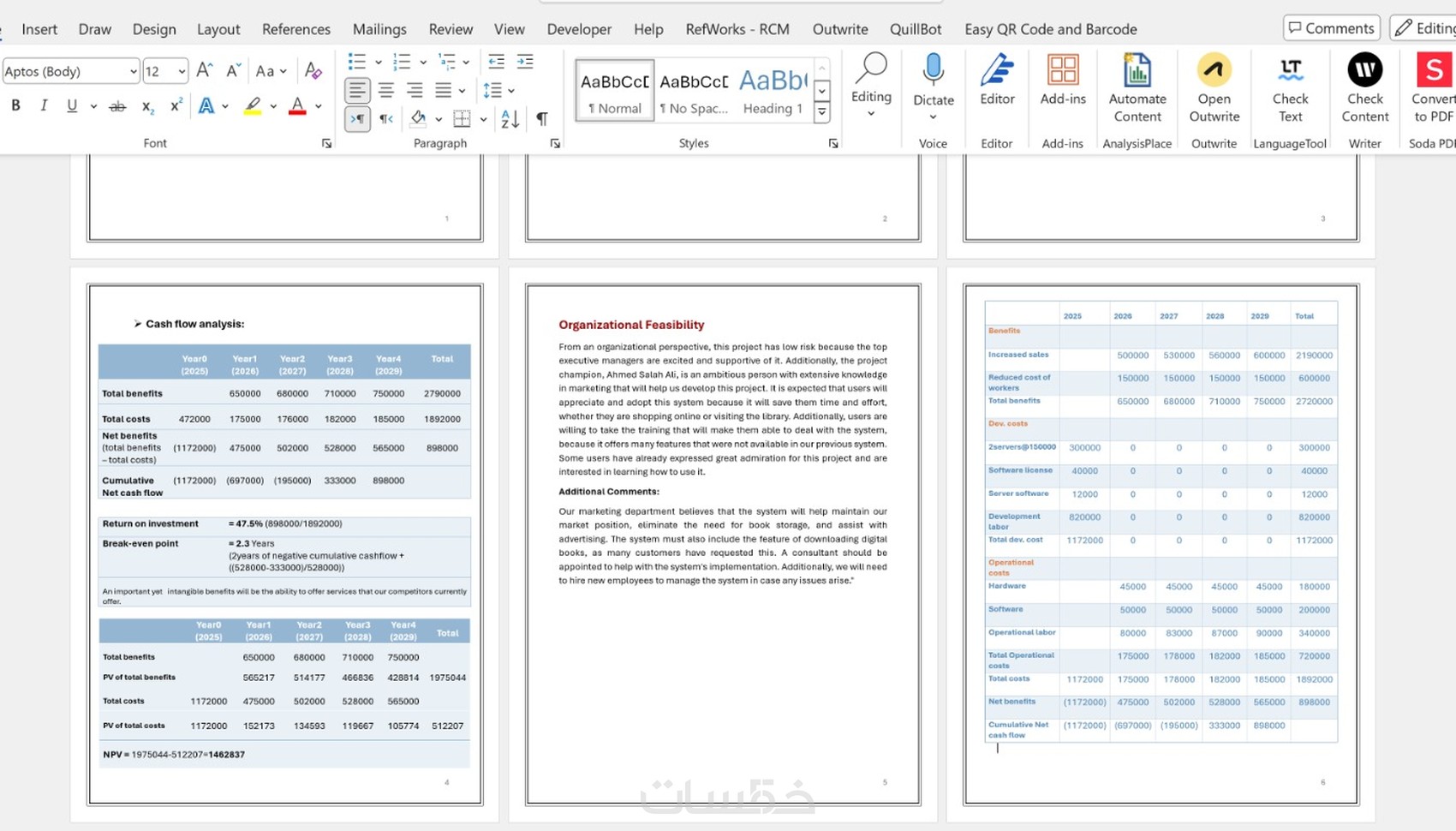
Task: Clear all formatting icon
Action: (x=313, y=70)
